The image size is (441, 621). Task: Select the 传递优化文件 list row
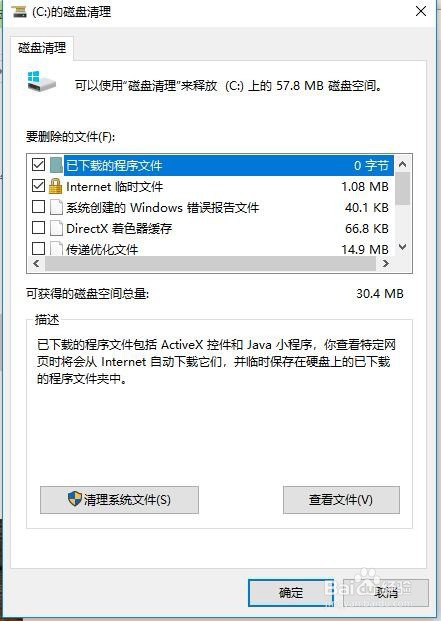click(211, 249)
